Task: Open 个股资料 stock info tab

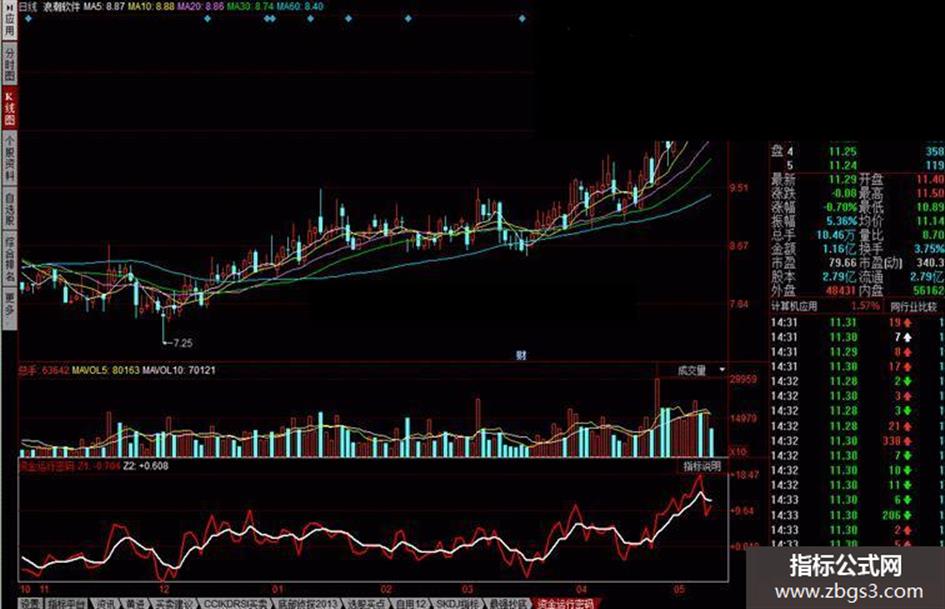Action: pyautogui.click(x=9, y=159)
